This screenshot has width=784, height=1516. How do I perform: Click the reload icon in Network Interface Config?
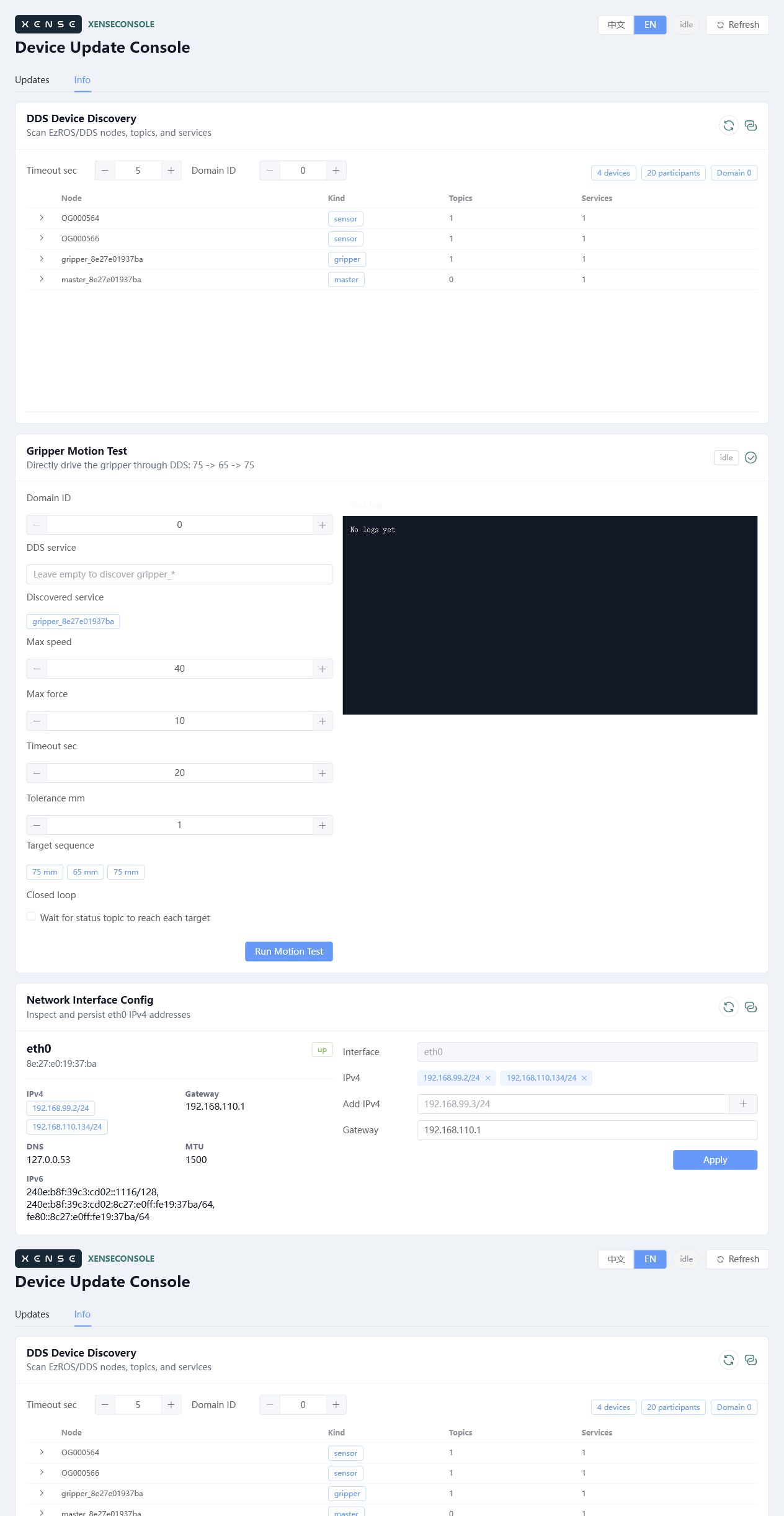point(729,1007)
